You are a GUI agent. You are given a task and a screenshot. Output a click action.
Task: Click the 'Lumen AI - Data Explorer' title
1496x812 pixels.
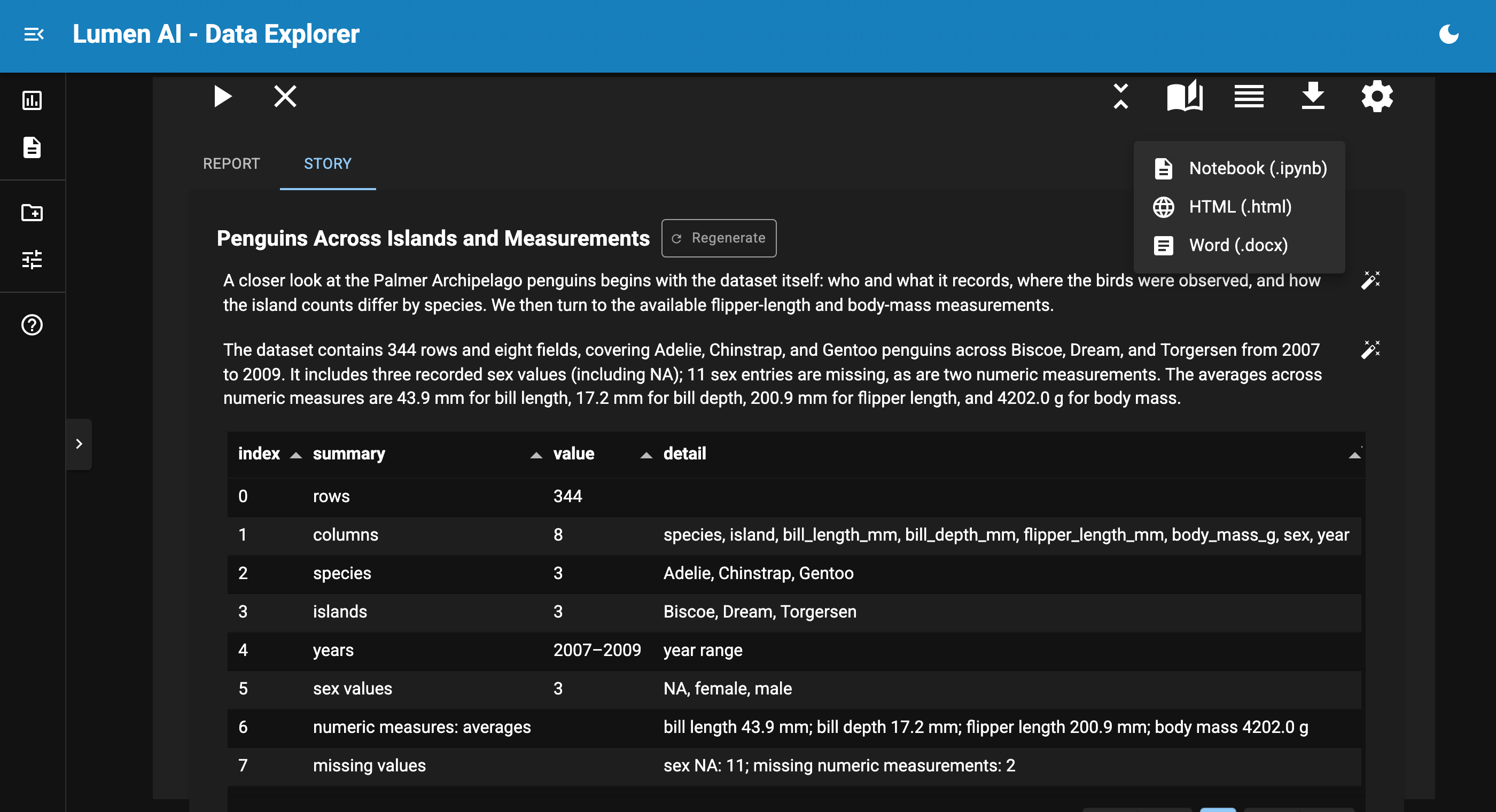pyautogui.click(x=215, y=34)
